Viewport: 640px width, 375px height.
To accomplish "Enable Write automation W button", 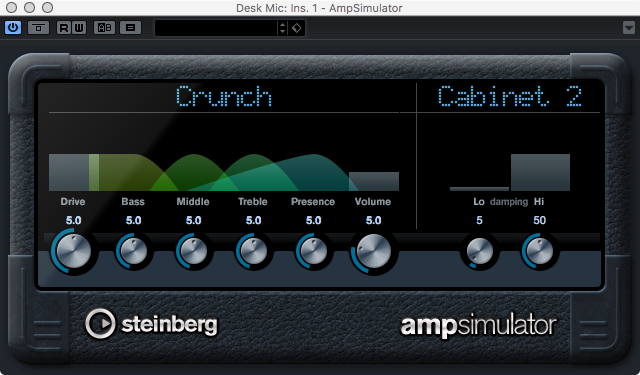I will 79,28.
